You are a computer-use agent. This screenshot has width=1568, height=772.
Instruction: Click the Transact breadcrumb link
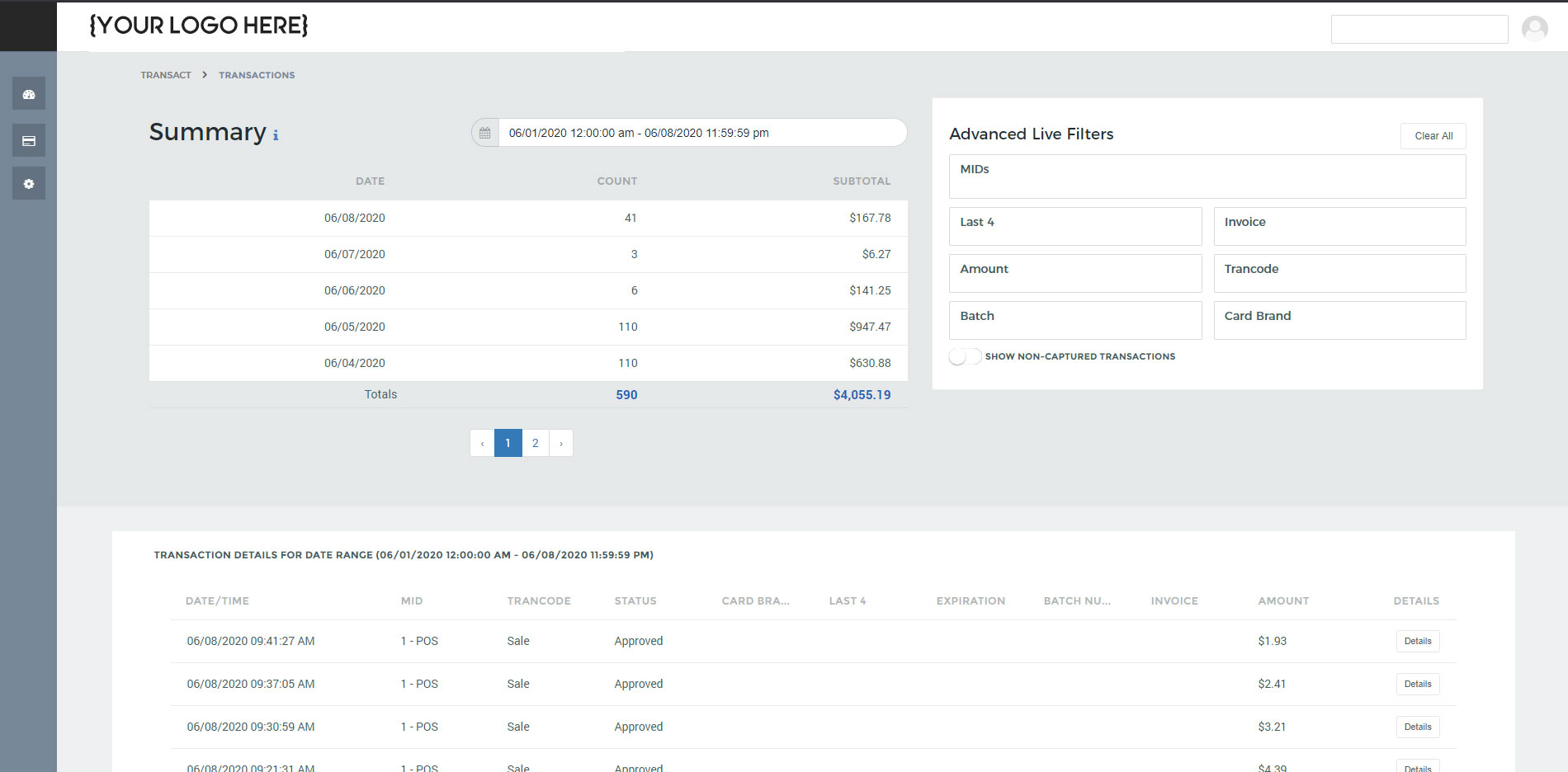point(166,75)
